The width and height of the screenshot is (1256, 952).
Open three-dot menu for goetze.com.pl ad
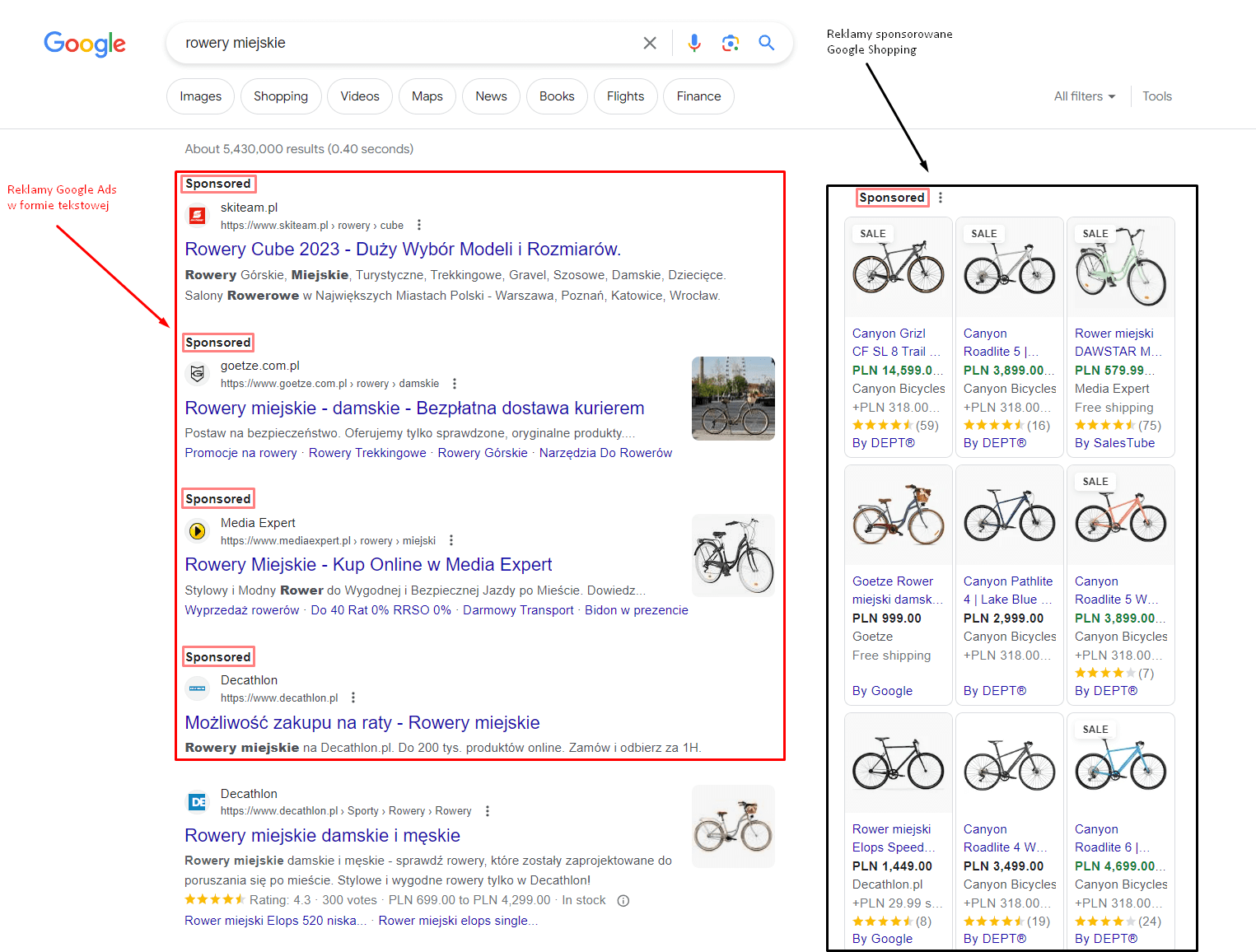[455, 384]
